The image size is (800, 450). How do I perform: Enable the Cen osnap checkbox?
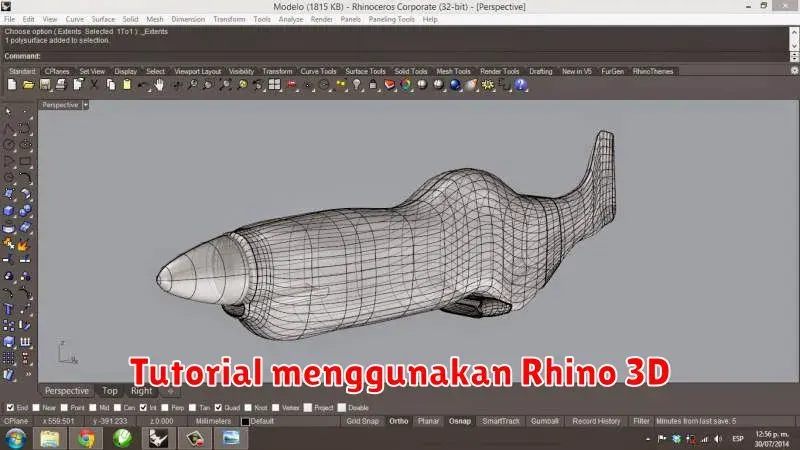(117, 408)
